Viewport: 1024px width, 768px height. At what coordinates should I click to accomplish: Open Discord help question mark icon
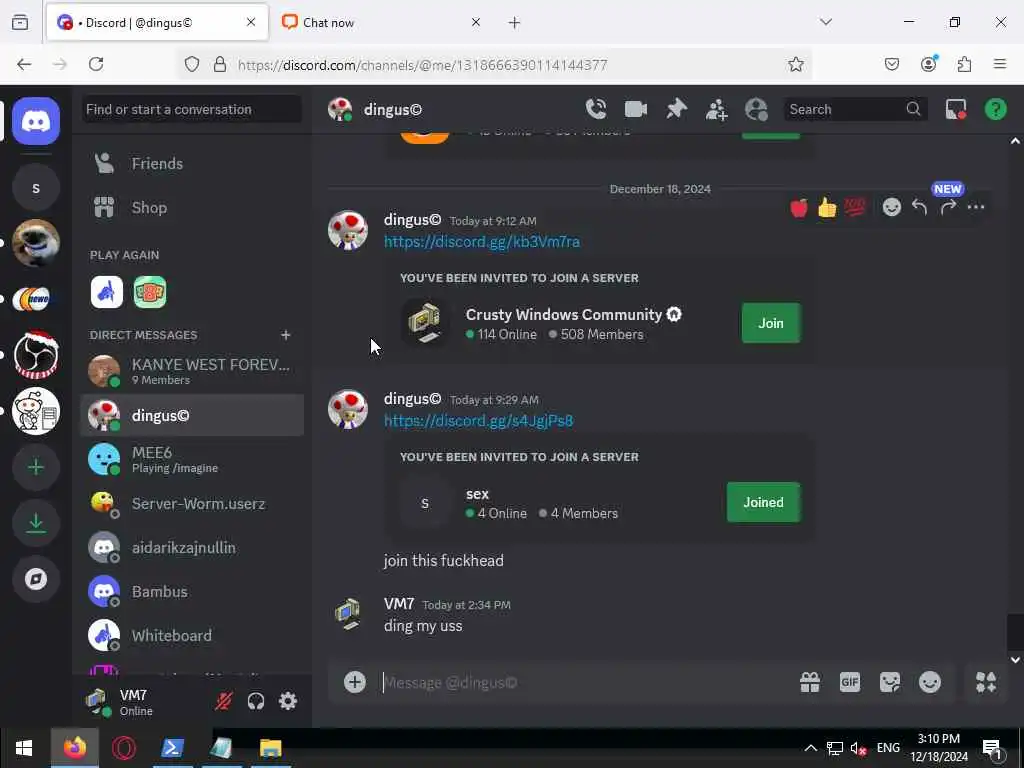(995, 109)
